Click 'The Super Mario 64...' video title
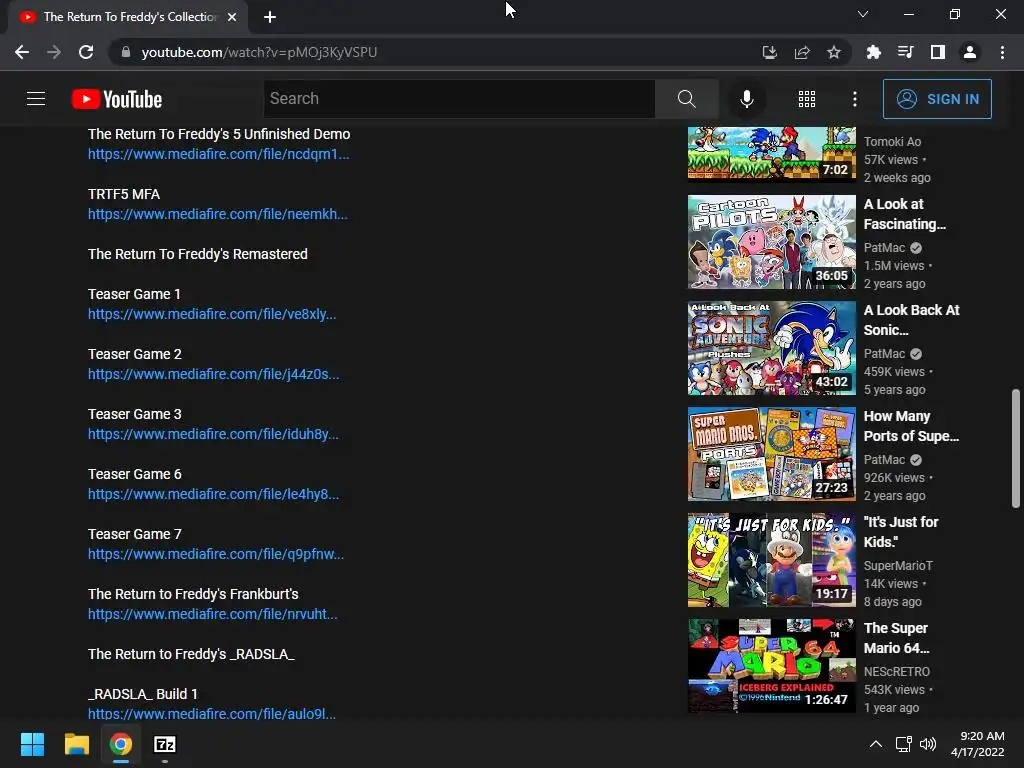 (896, 638)
